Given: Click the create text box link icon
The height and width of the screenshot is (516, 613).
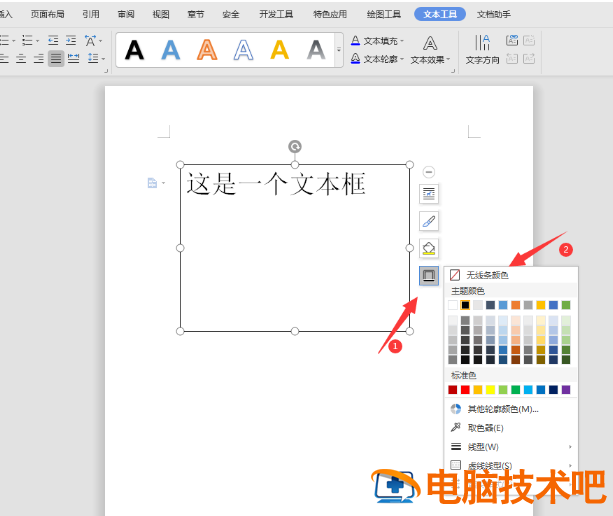Looking at the screenshot, I should coord(512,40).
